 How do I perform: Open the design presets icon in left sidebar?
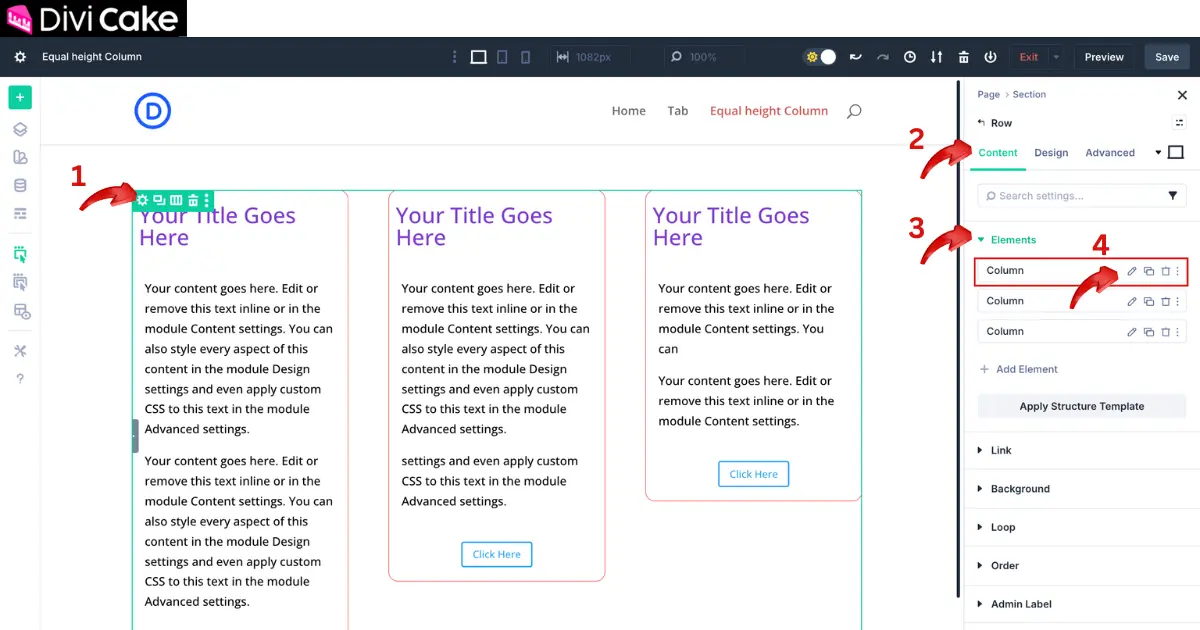[20, 157]
